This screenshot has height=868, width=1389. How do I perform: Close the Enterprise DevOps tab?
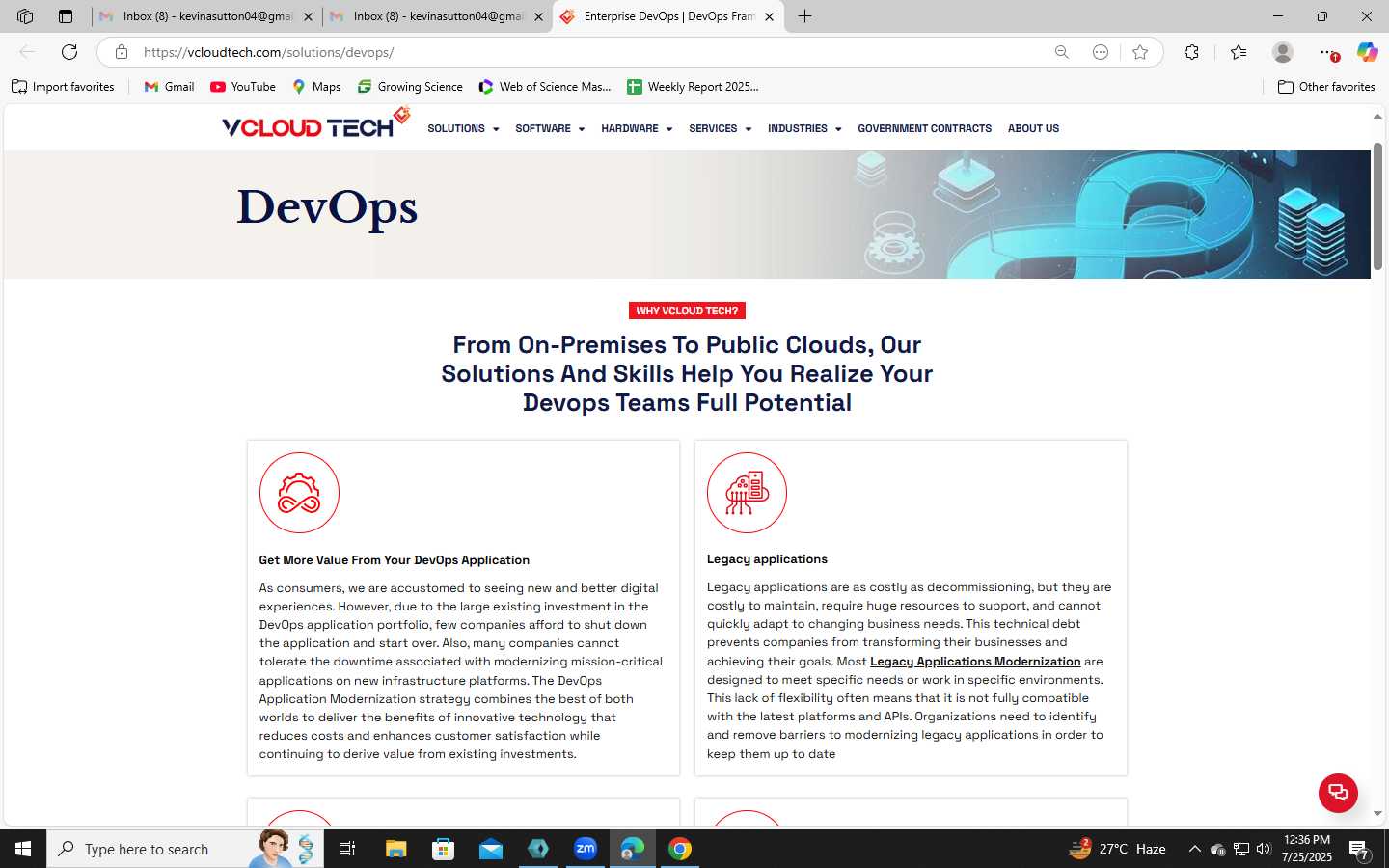(769, 16)
